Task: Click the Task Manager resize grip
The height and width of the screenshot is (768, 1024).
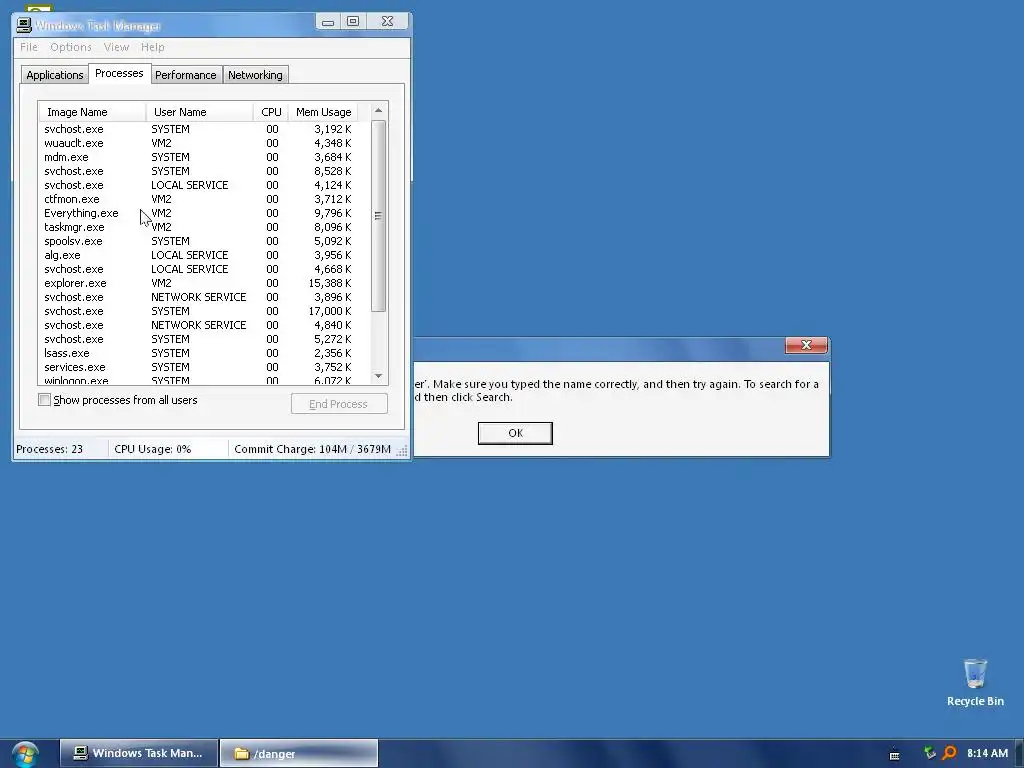Action: [x=402, y=451]
